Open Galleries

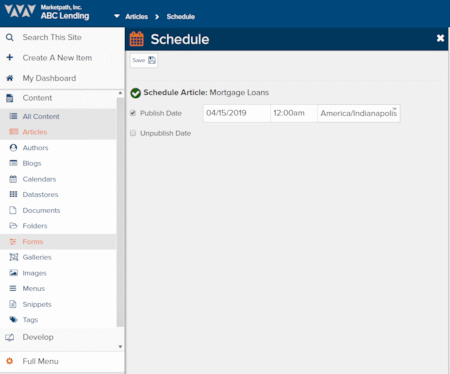click(37, 257)
